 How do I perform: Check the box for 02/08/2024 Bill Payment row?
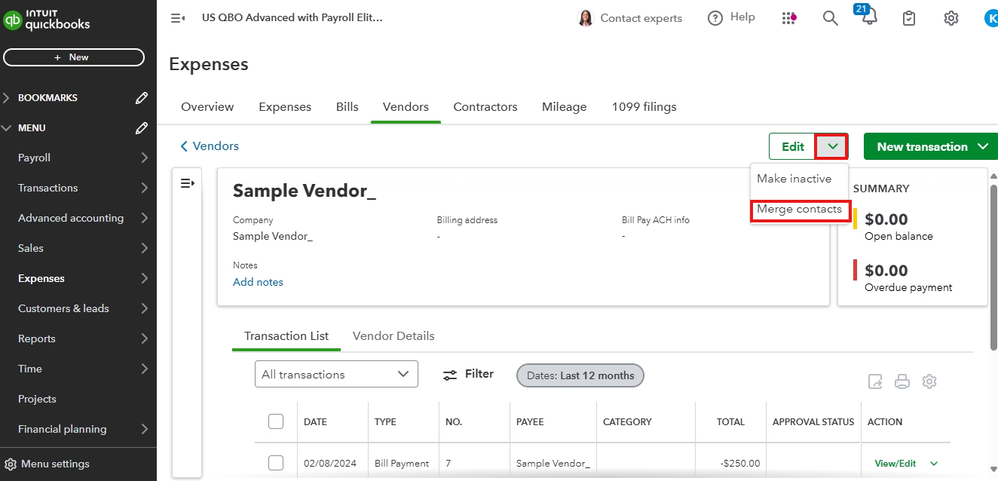pos(276,463)
